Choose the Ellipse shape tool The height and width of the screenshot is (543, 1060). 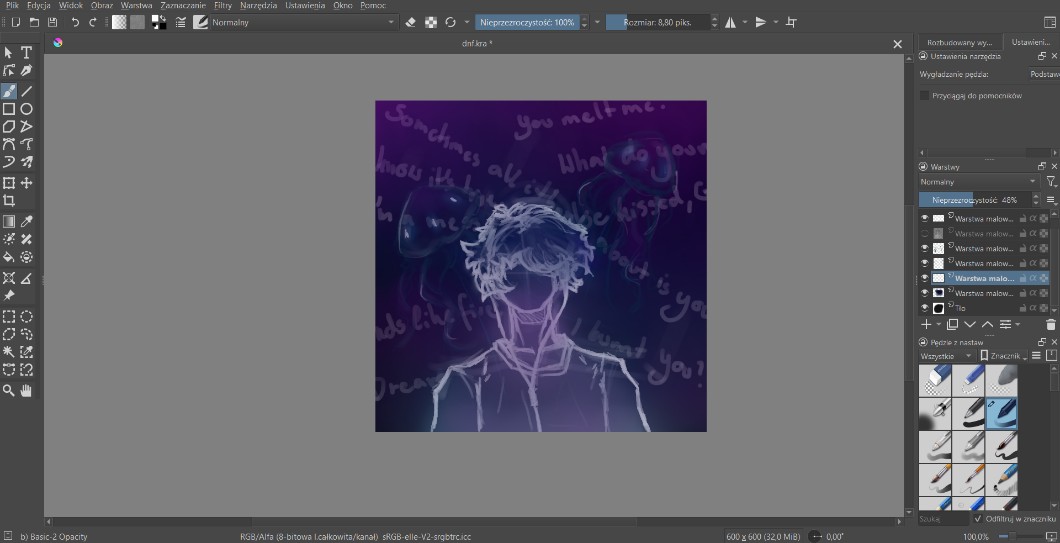pyautogui.click(x=27, y=109)
